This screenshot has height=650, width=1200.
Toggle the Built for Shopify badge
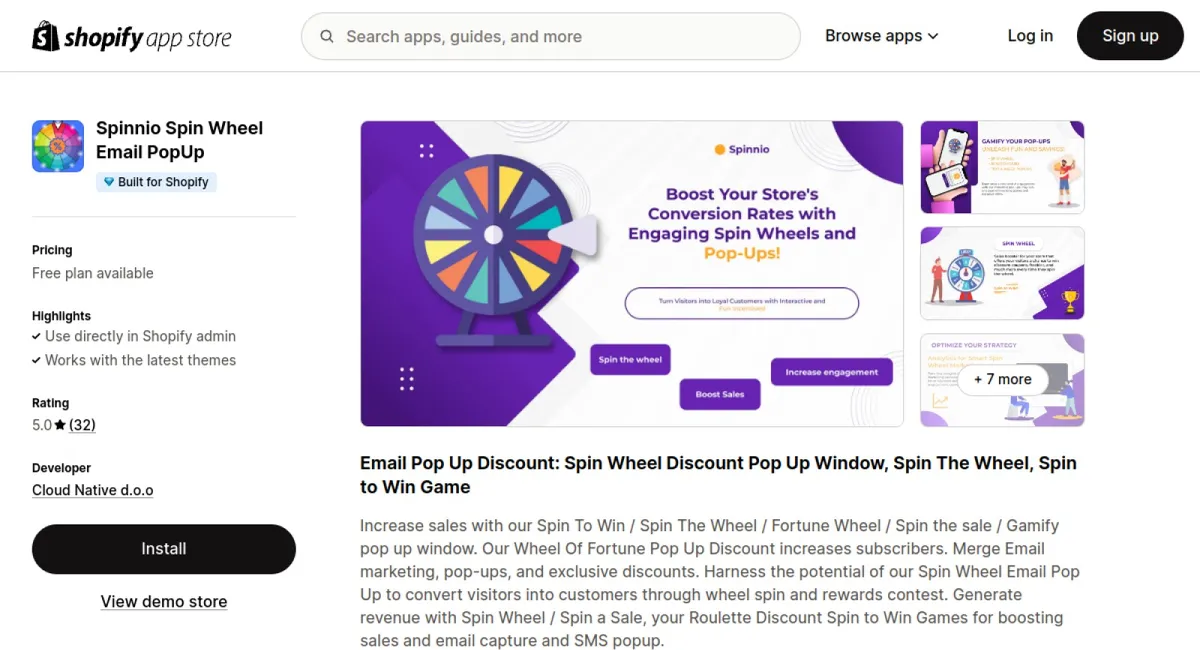tap(156, 182)
